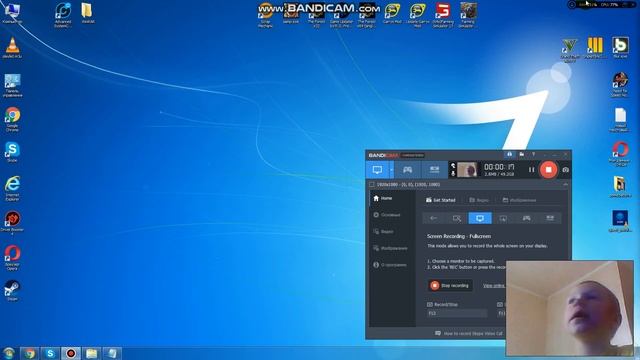
Task: Select Screen Recording mode button in Bandicam
Action: point(377,170)
